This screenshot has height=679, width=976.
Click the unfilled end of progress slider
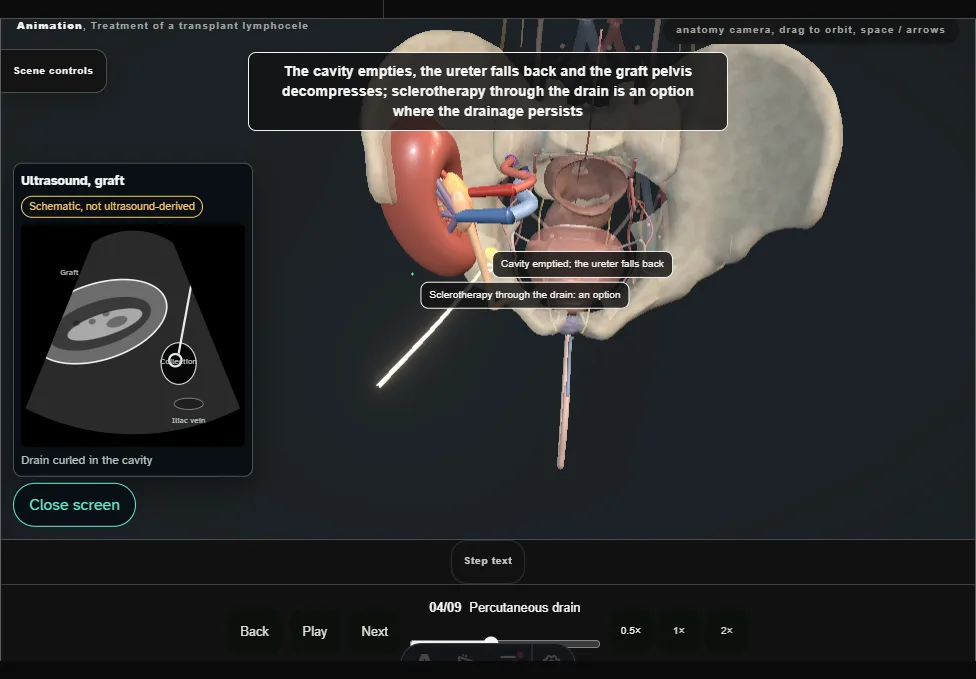tap(595, 644)
